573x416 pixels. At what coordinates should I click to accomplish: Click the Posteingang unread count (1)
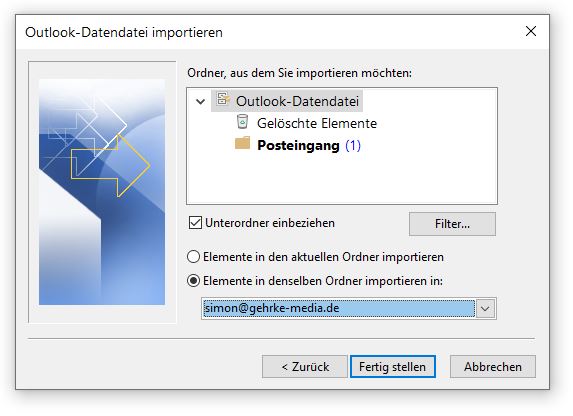click(x=353, y=145)
